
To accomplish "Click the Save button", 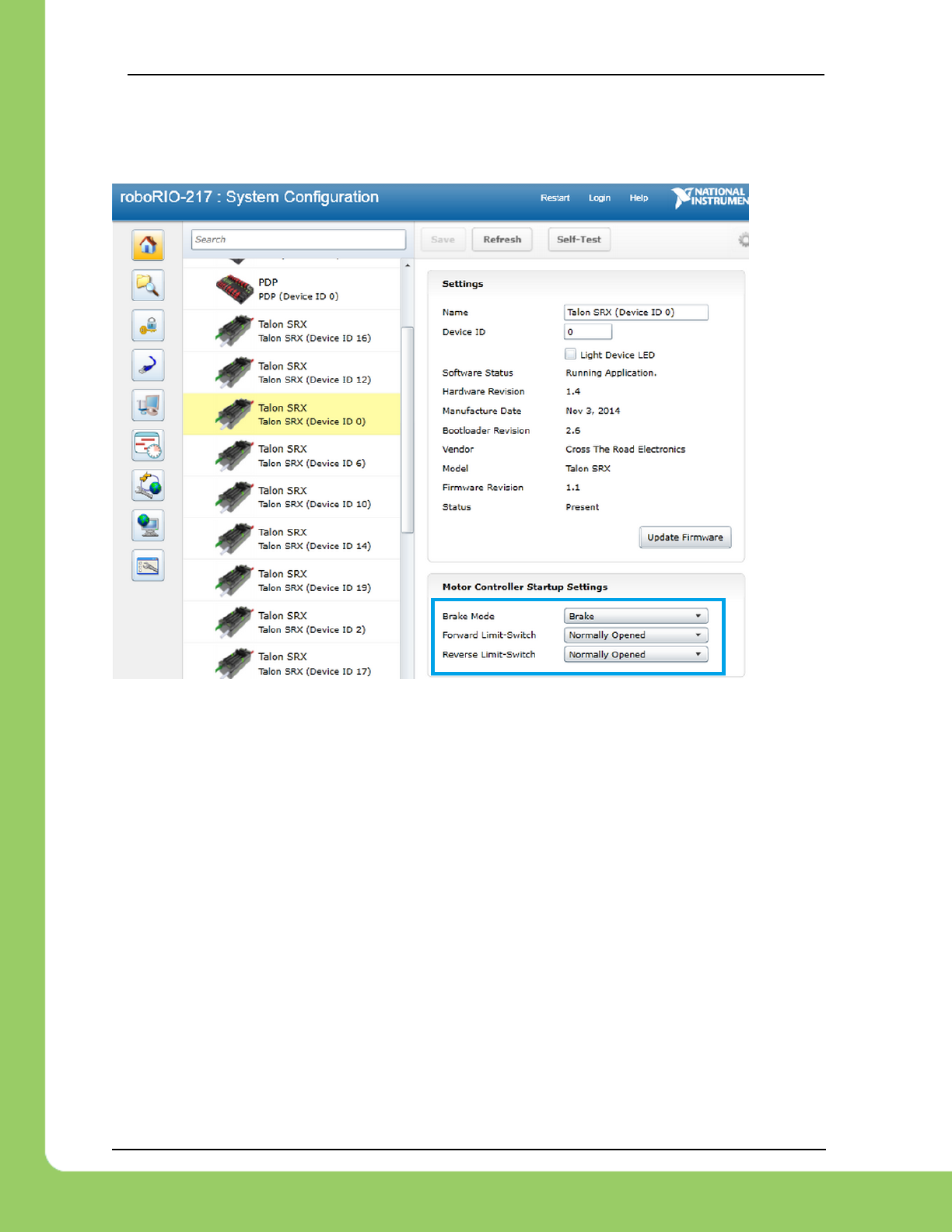I will click(443, 240).
